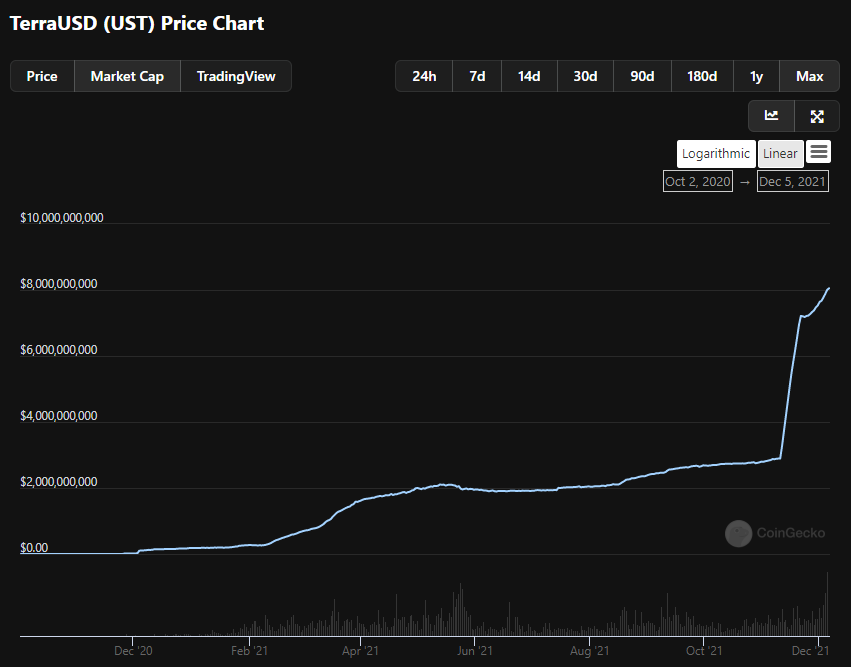Choose the 14d time range
The height and width of the screenshot is (667, 851).
[529, 76]
